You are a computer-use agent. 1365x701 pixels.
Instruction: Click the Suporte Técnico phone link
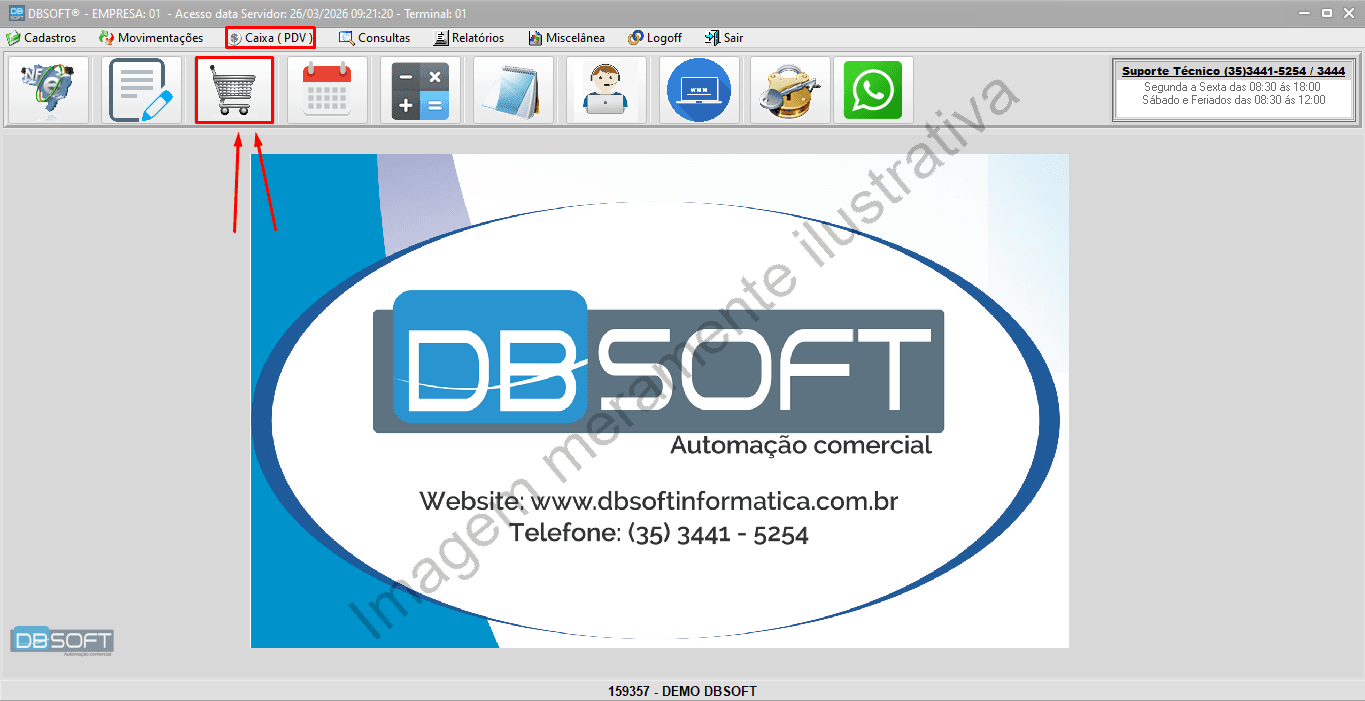point(1233,71)
